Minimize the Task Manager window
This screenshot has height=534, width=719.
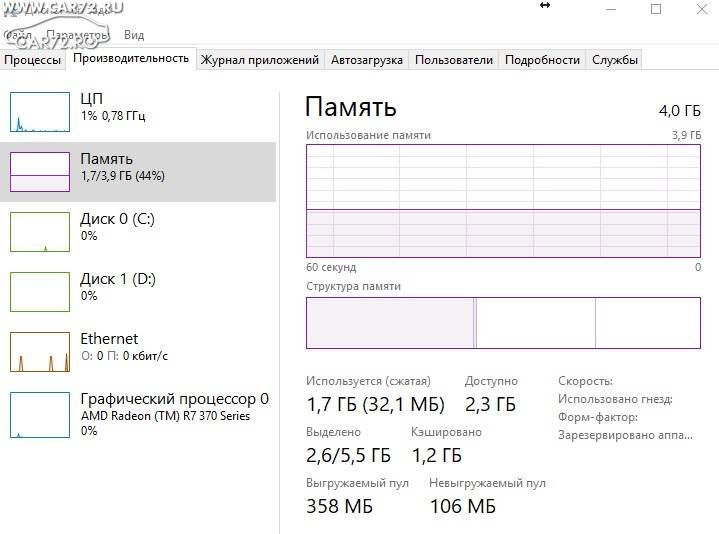coord(611,9)
